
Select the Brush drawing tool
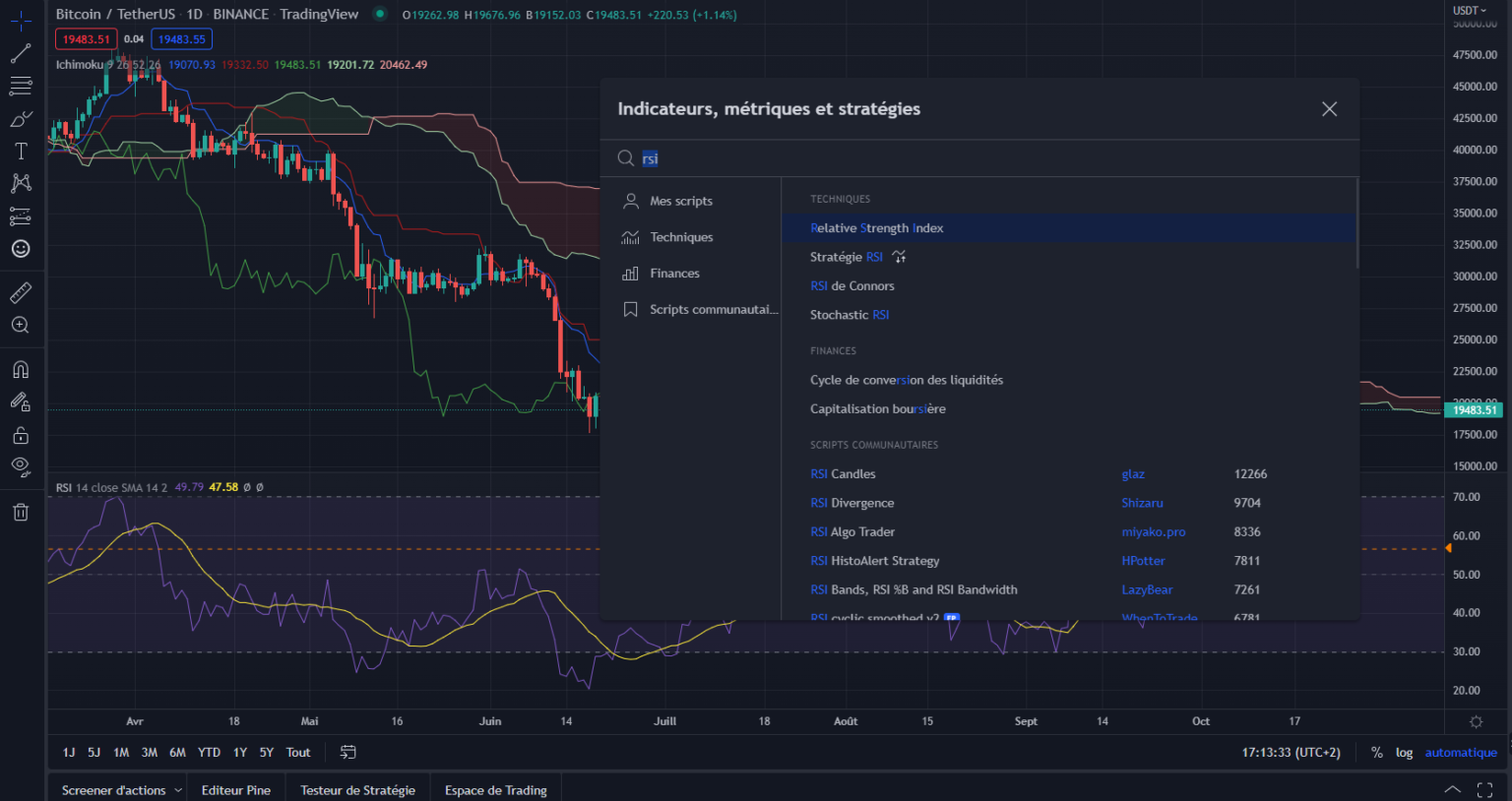pyautogui.click(x=21, y=118)
